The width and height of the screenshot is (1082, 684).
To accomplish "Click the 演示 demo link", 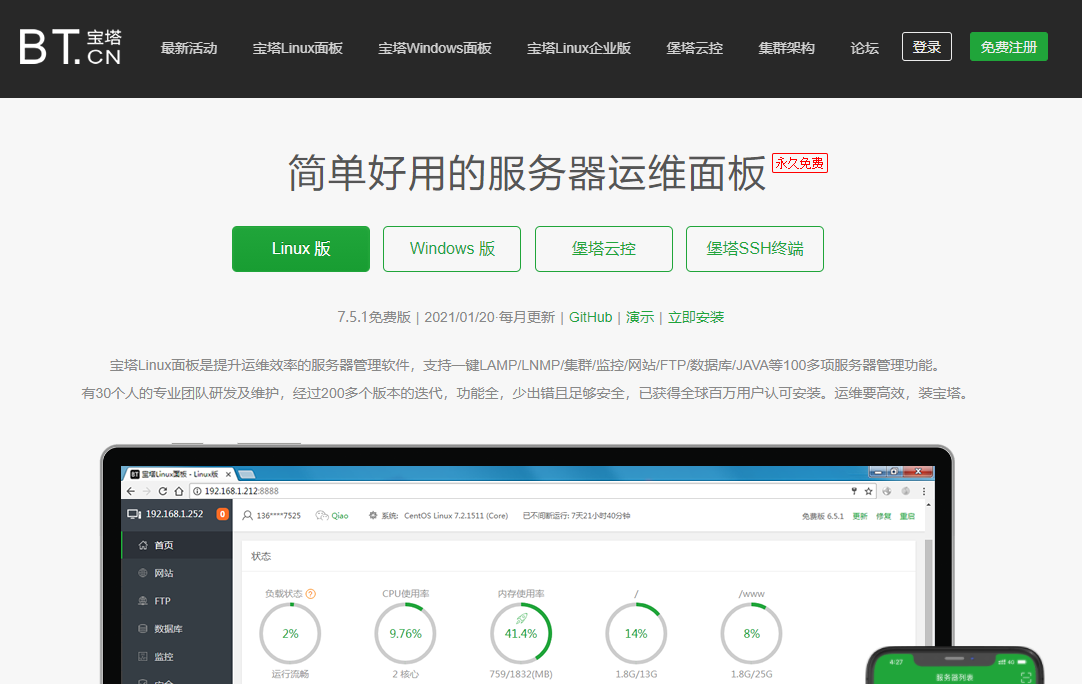I will coord(640,317).
